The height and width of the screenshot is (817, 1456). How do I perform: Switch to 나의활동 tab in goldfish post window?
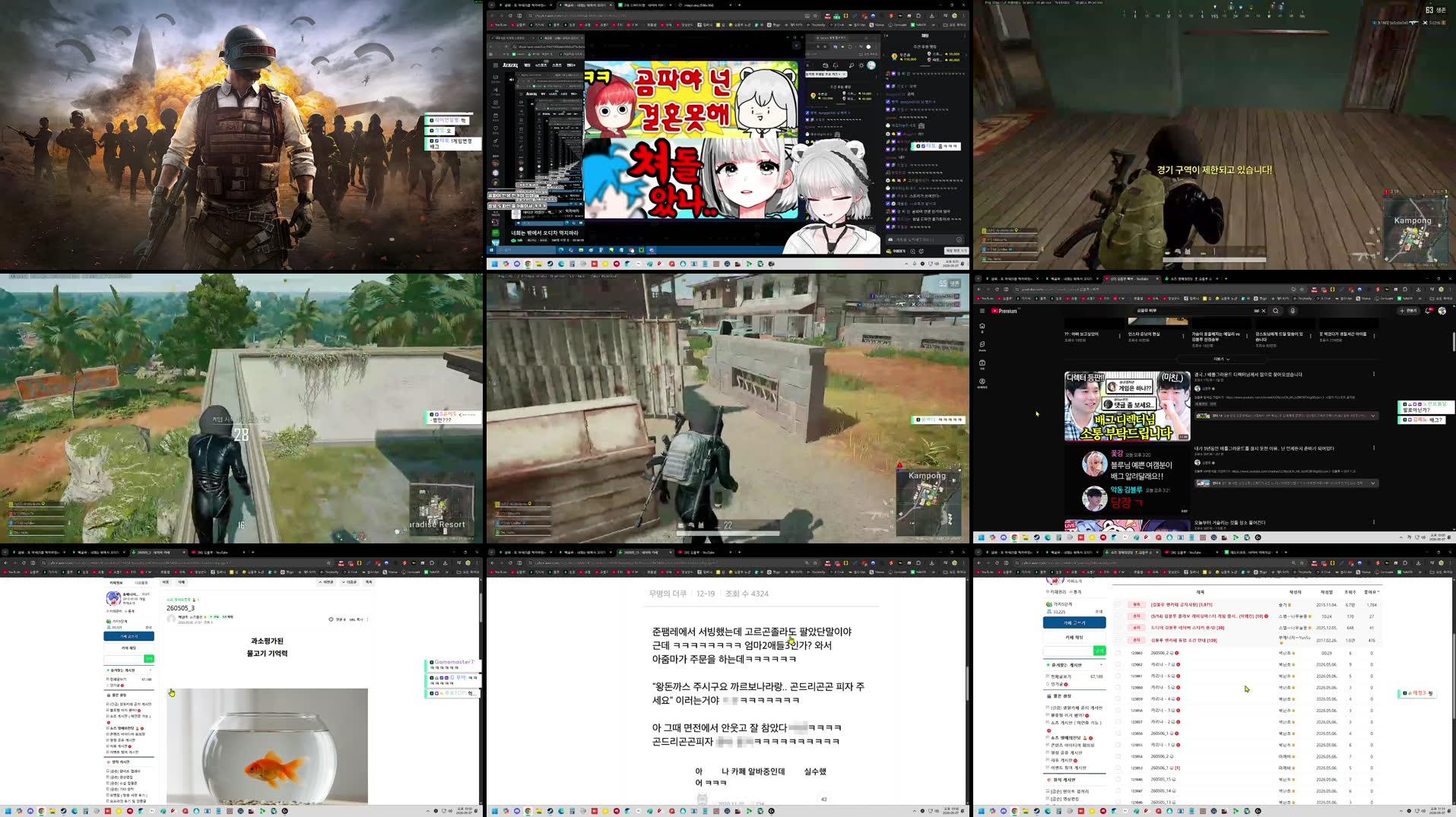coord(141,582)
